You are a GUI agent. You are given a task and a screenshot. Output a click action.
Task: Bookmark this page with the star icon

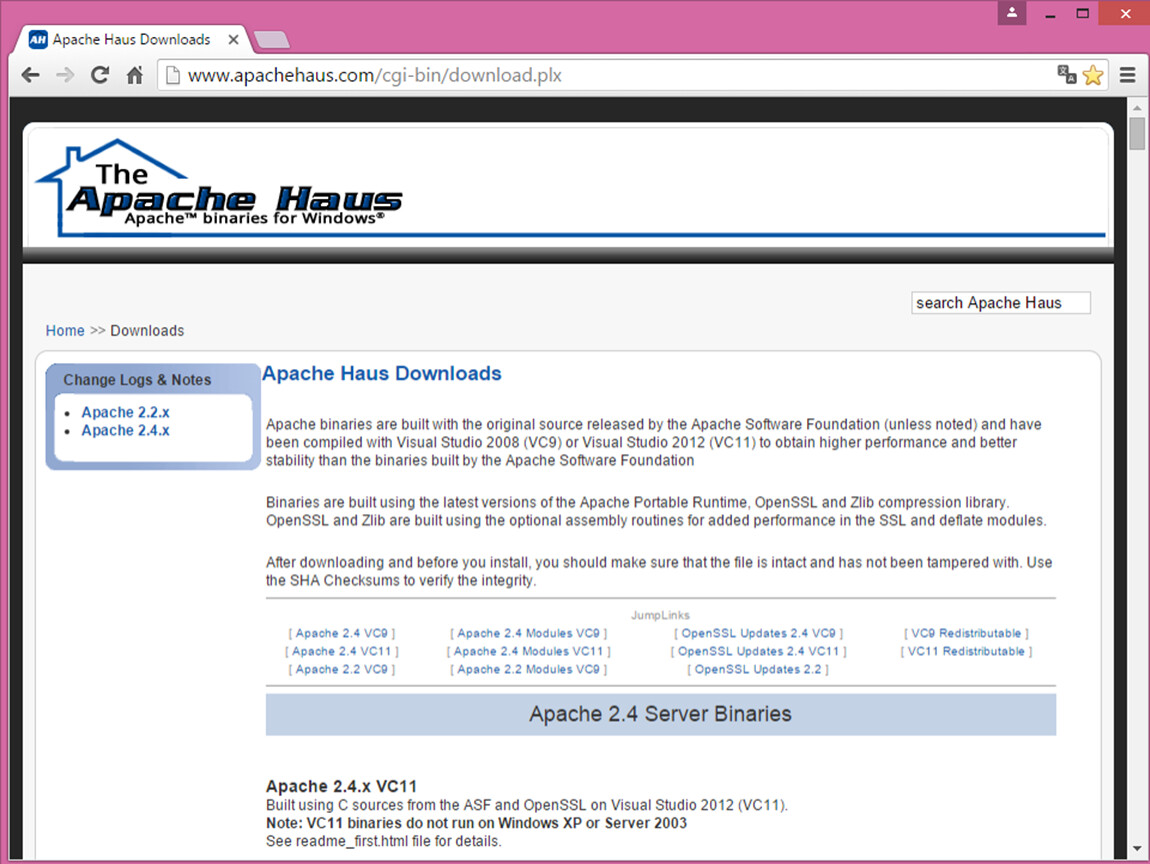click(1093, 75)
